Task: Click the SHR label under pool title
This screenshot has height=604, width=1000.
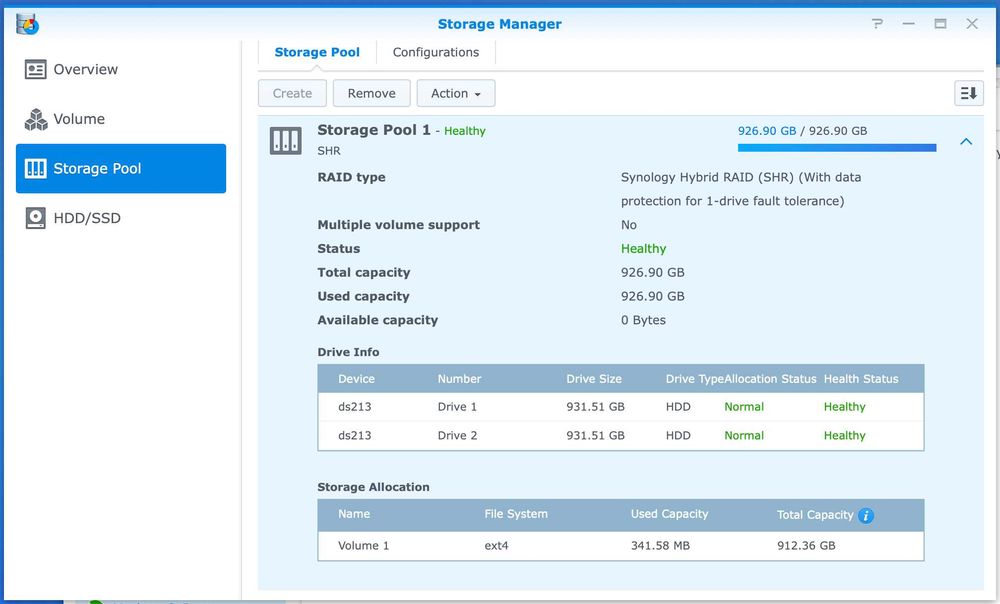Action: click(x=329, y=151)
